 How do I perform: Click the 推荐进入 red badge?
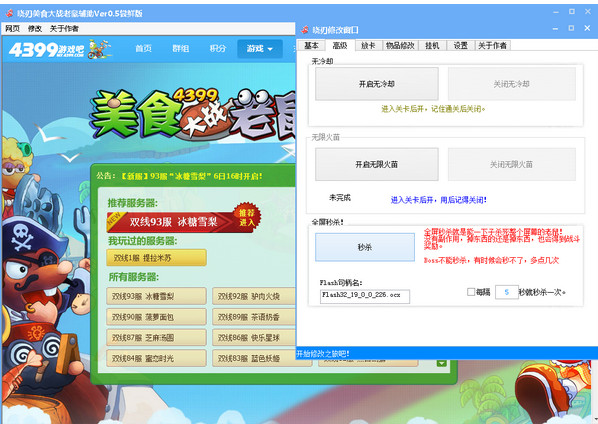247,217
